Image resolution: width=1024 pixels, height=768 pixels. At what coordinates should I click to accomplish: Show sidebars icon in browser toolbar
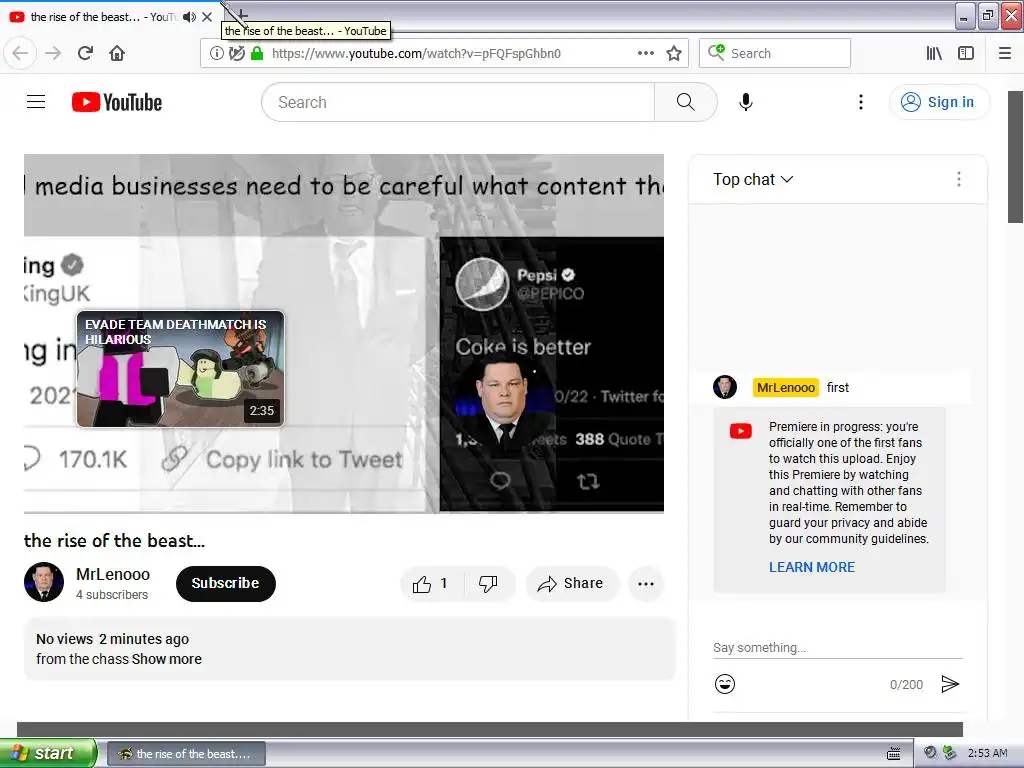[966, 53]
